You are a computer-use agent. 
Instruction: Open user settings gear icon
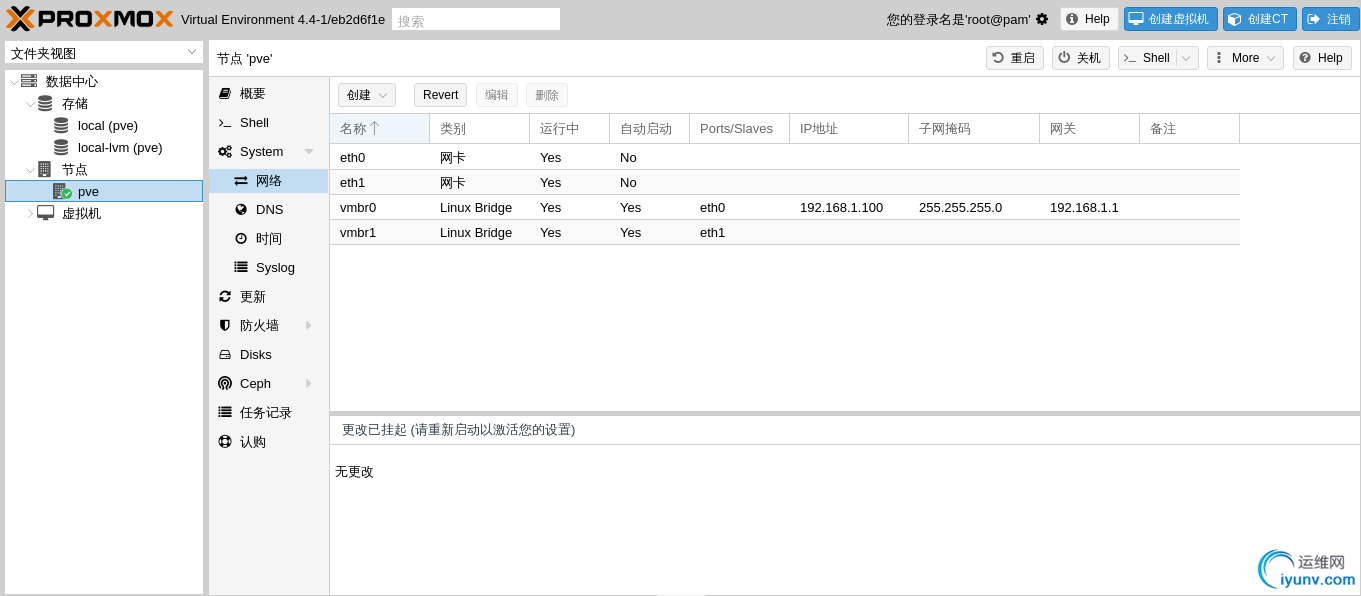1042,19
